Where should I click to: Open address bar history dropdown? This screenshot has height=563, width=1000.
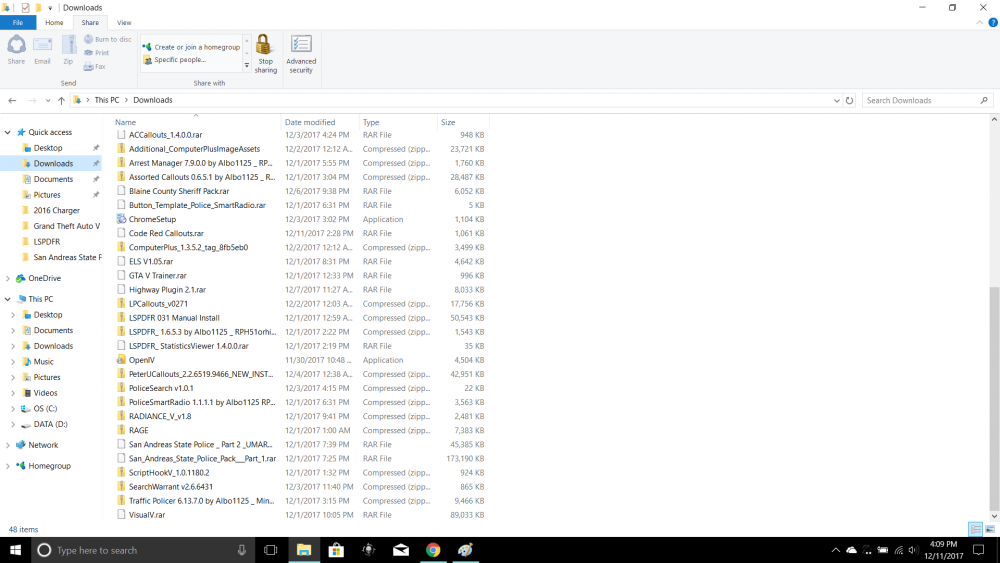point(836,100)
